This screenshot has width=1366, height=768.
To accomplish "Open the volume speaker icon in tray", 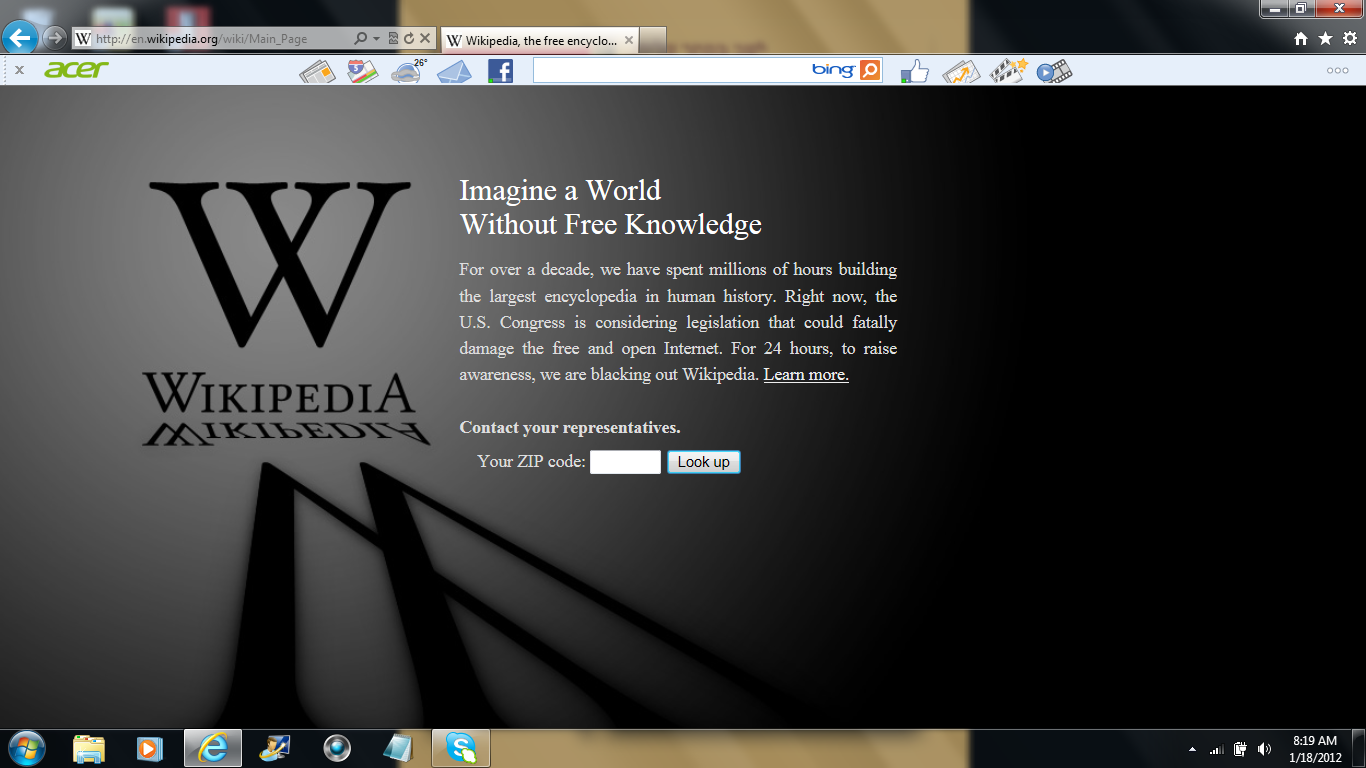I will click(x=1264, y=749).
